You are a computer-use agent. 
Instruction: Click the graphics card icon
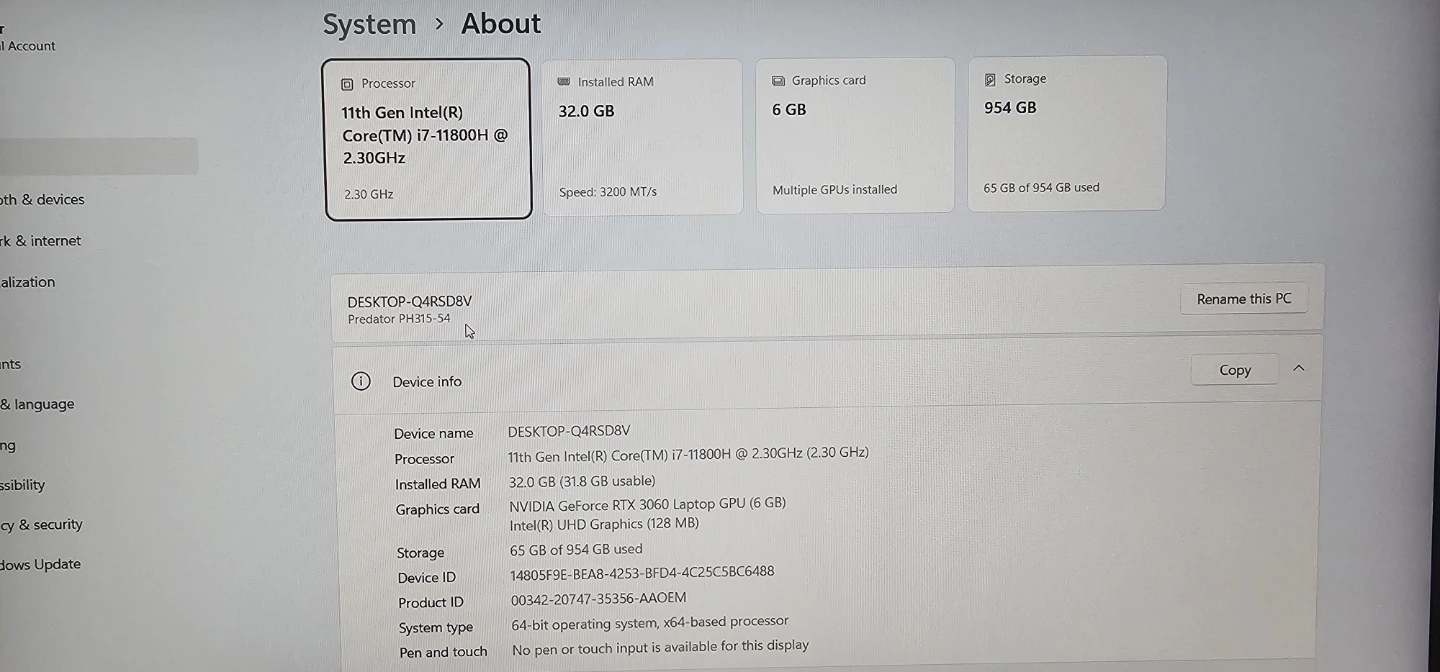click(778, 80)
